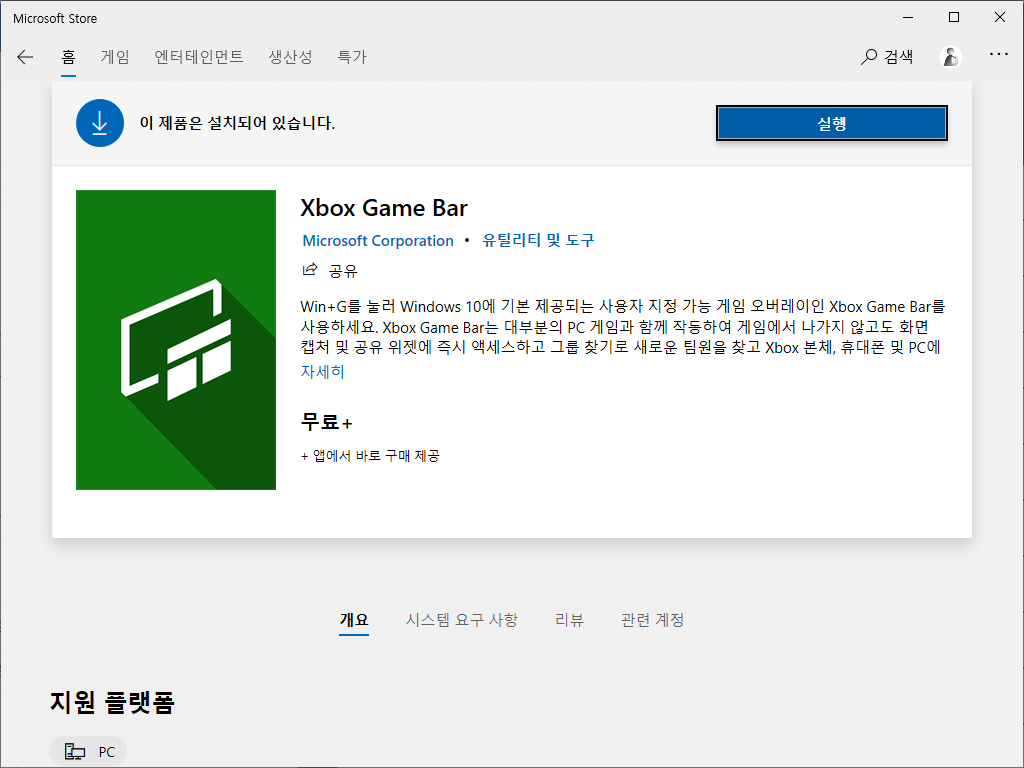Click the share icon next to 공유
The height and width of the screenshot is (768, 1024).
310,270
